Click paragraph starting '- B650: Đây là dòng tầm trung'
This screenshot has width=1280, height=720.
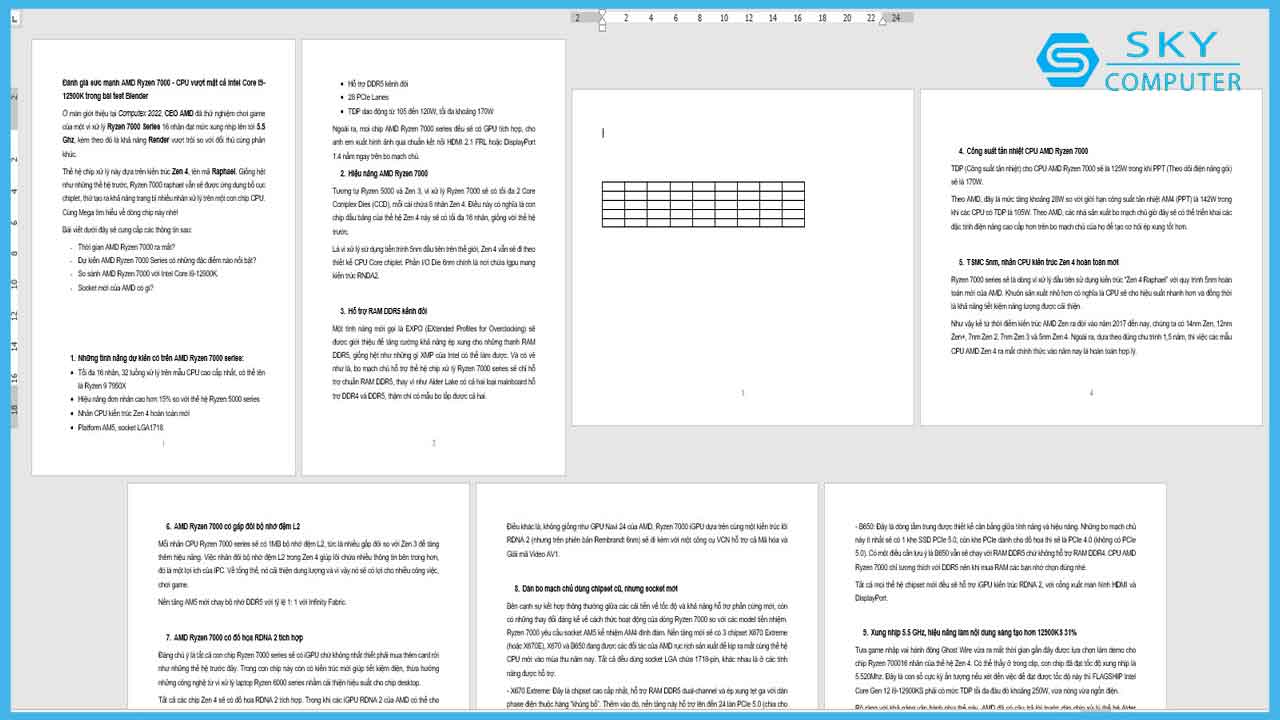point(995,546)
